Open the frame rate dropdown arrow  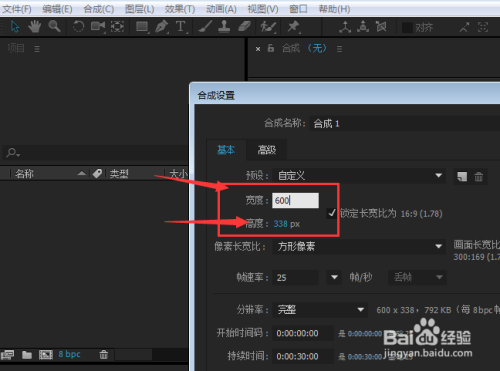pos(334,277)
